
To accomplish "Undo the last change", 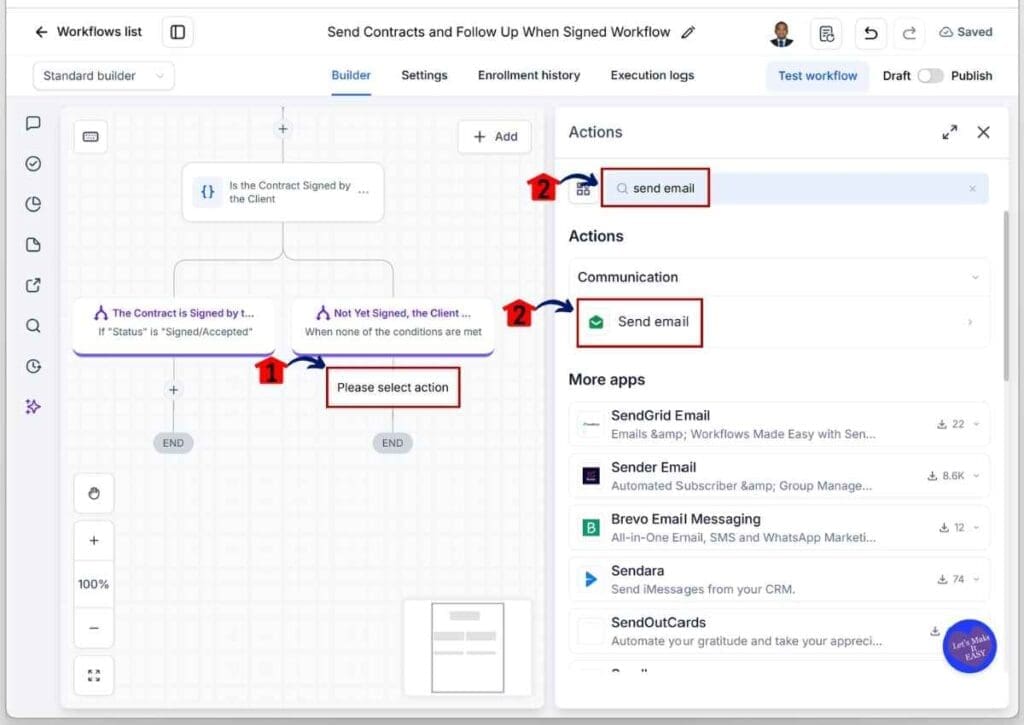I will [871, 33].
